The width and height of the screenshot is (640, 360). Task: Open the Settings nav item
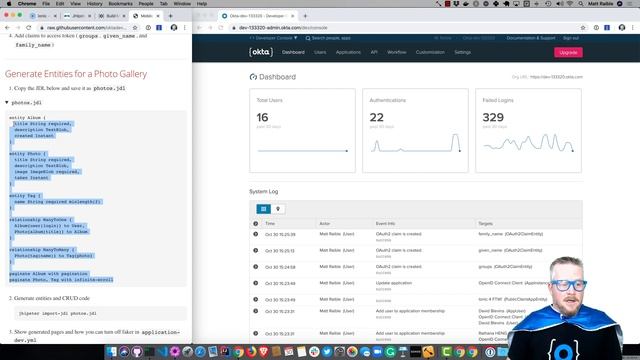pos(462,52)
